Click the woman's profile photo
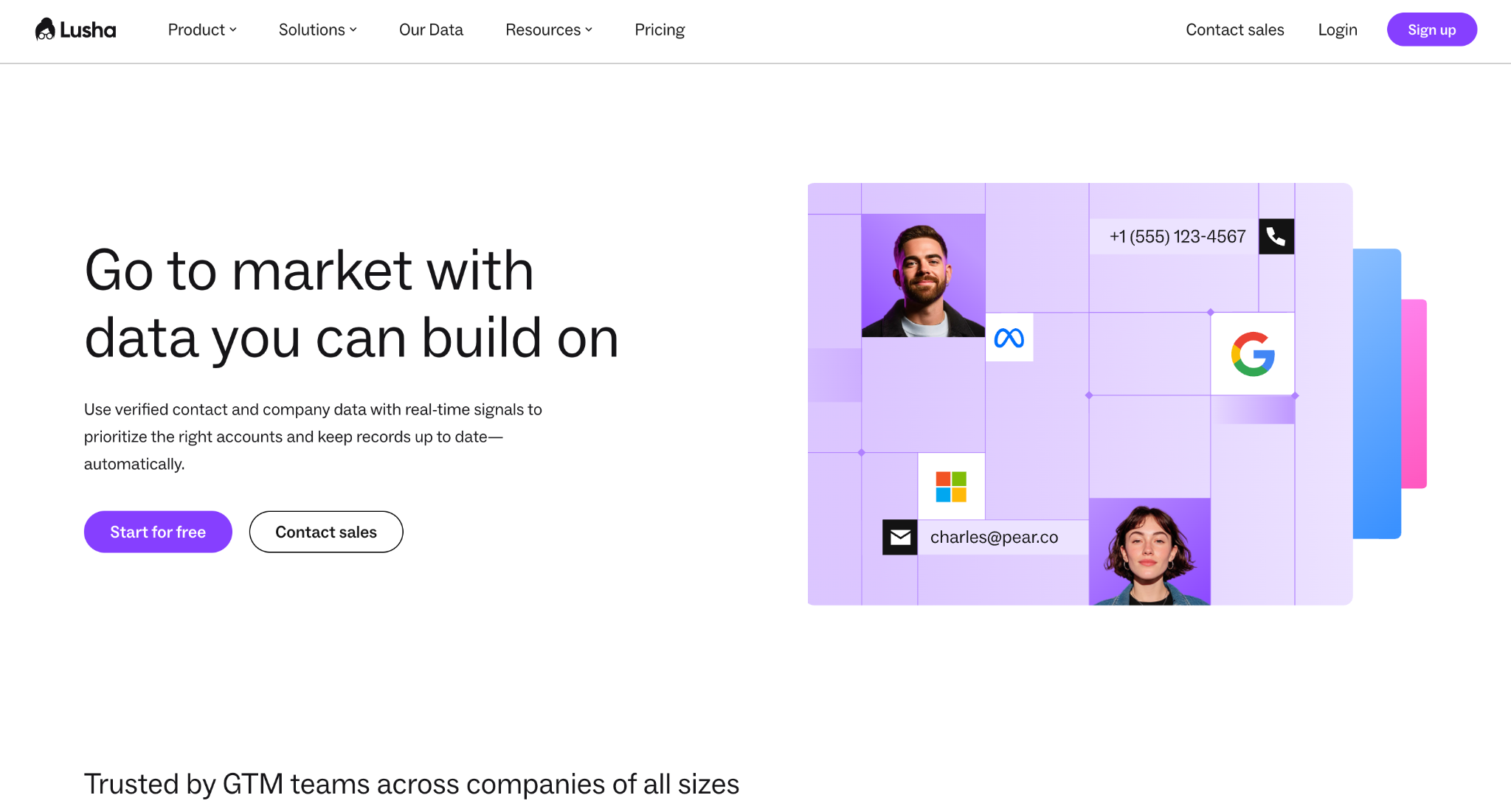Screen dimensions: 1511x812 tap(1149, 552)
